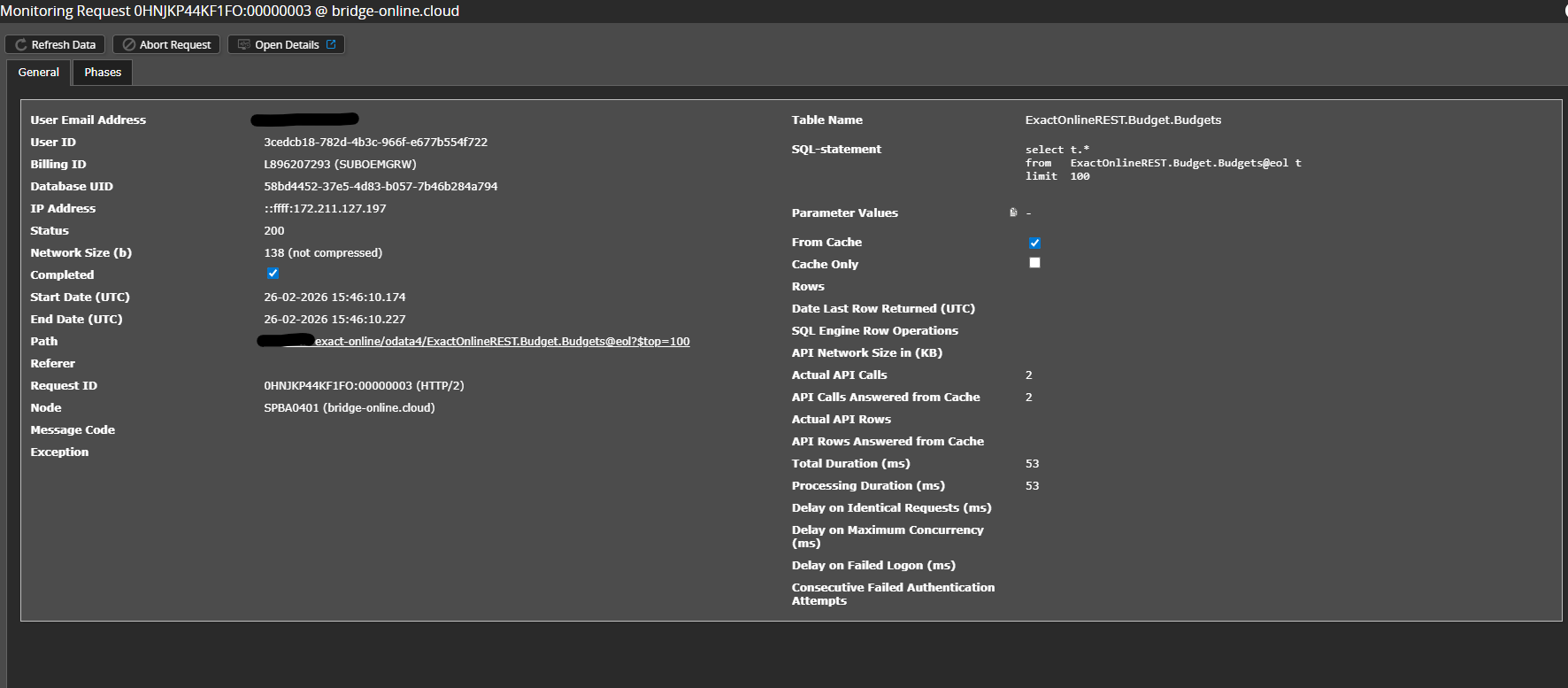The height and width of the screenshot is (688, 1568).
Task: Click the Database UID value 58bd4452
Action: click(x=380, y=187)
